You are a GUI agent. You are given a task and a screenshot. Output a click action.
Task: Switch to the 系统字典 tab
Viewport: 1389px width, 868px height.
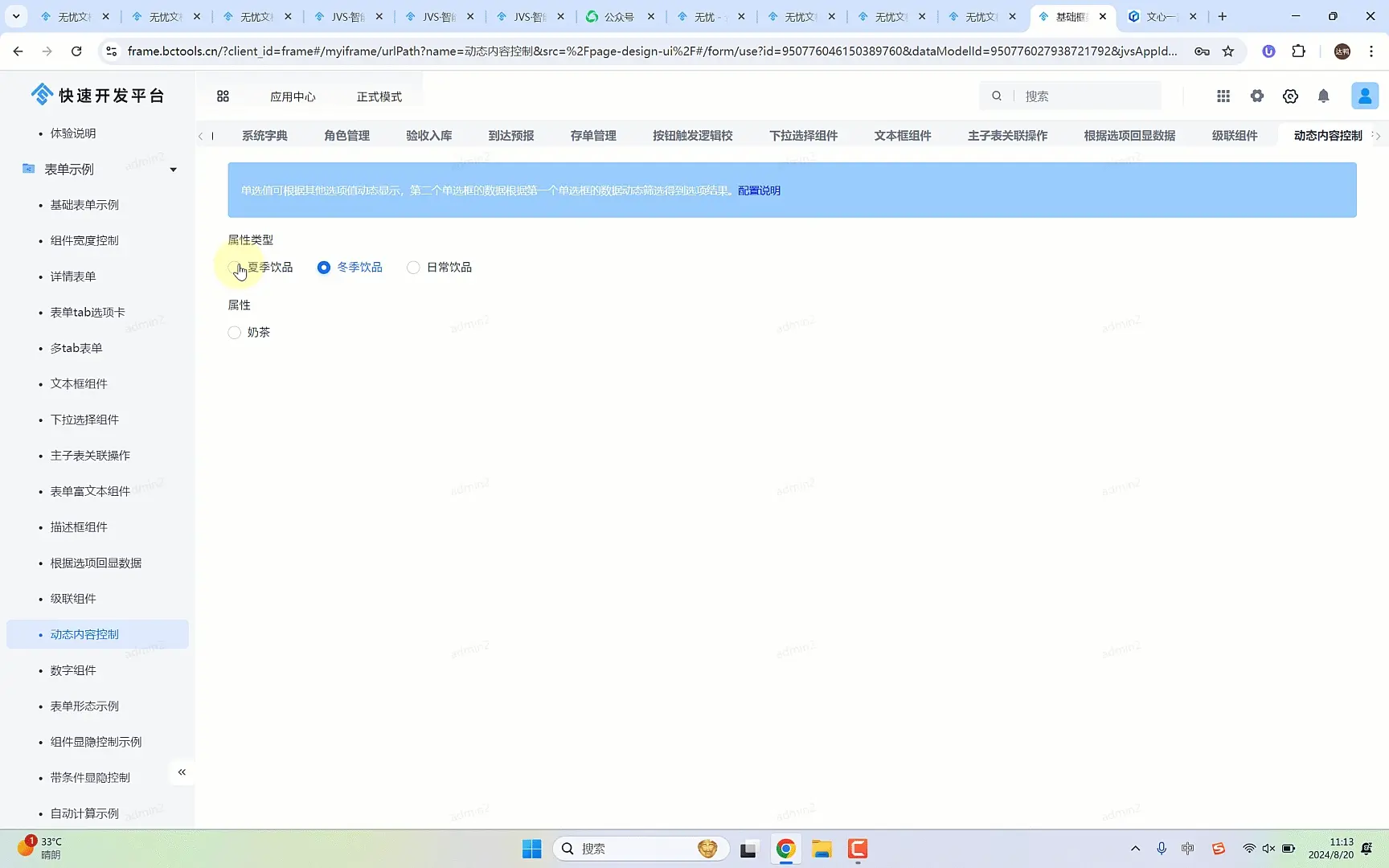tap(264, 136)
